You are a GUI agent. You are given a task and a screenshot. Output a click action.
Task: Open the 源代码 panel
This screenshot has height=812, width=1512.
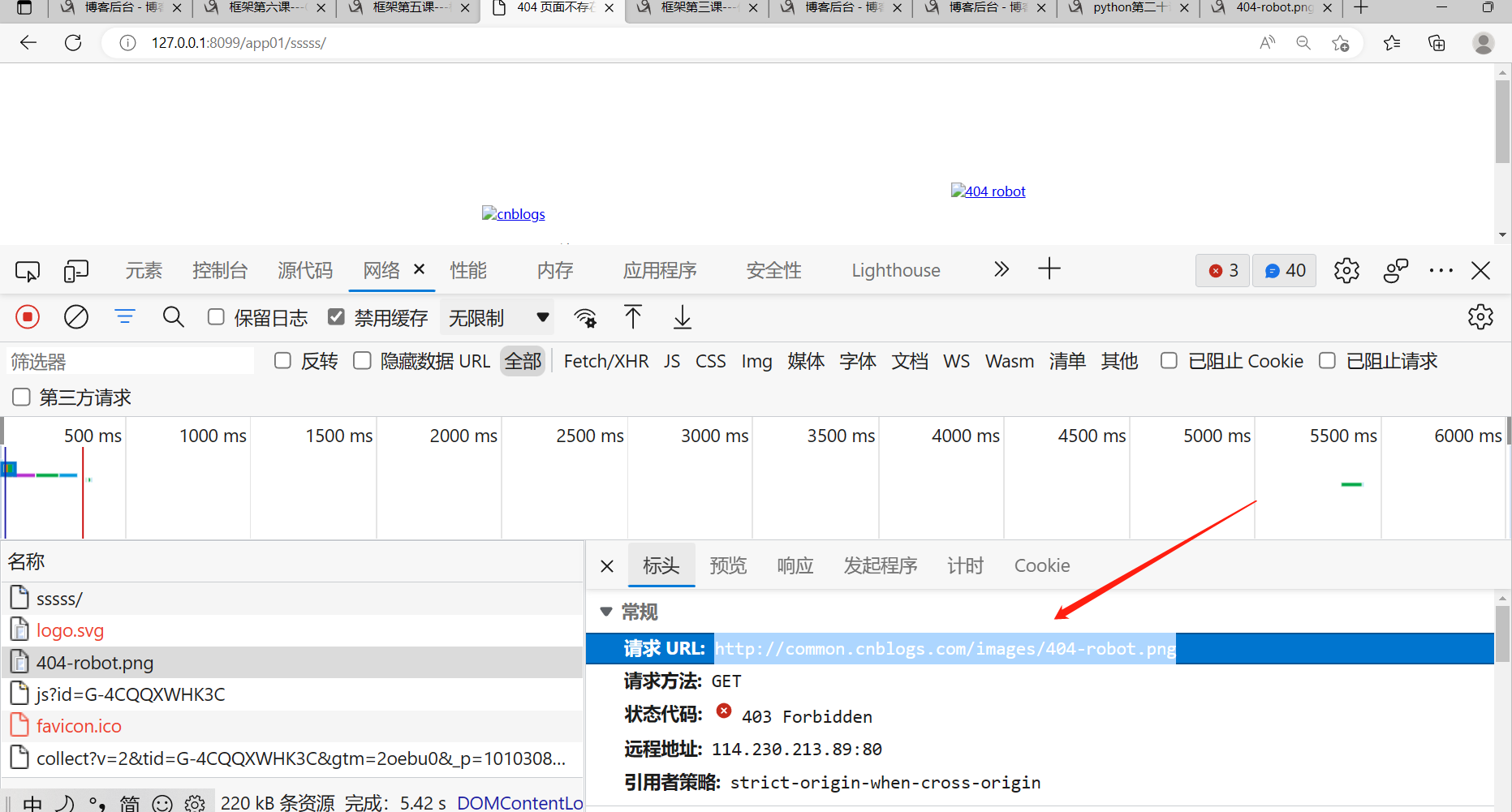pyautogui.click(x=305, y=270)
